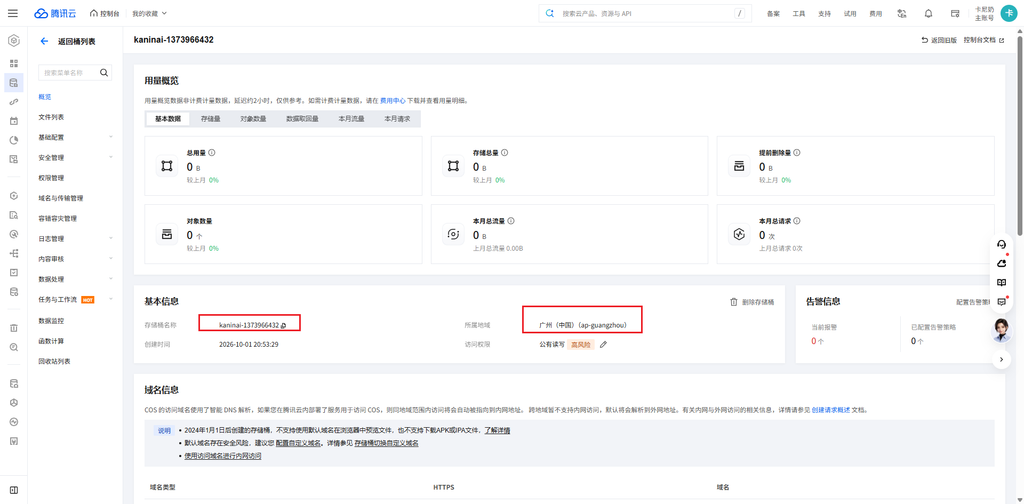Switch to the 对象数量 tab
The width and height of the screenshot is (1024, 504).
[x=253, y=119]
